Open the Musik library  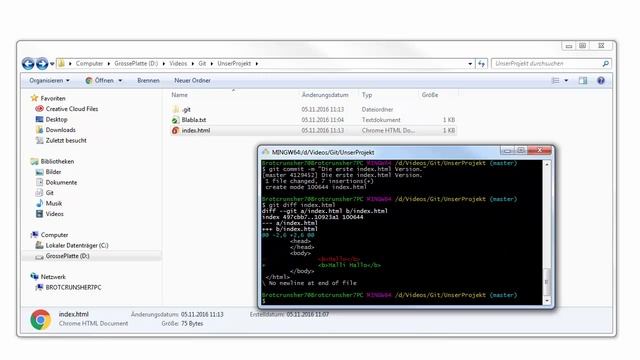54,203
